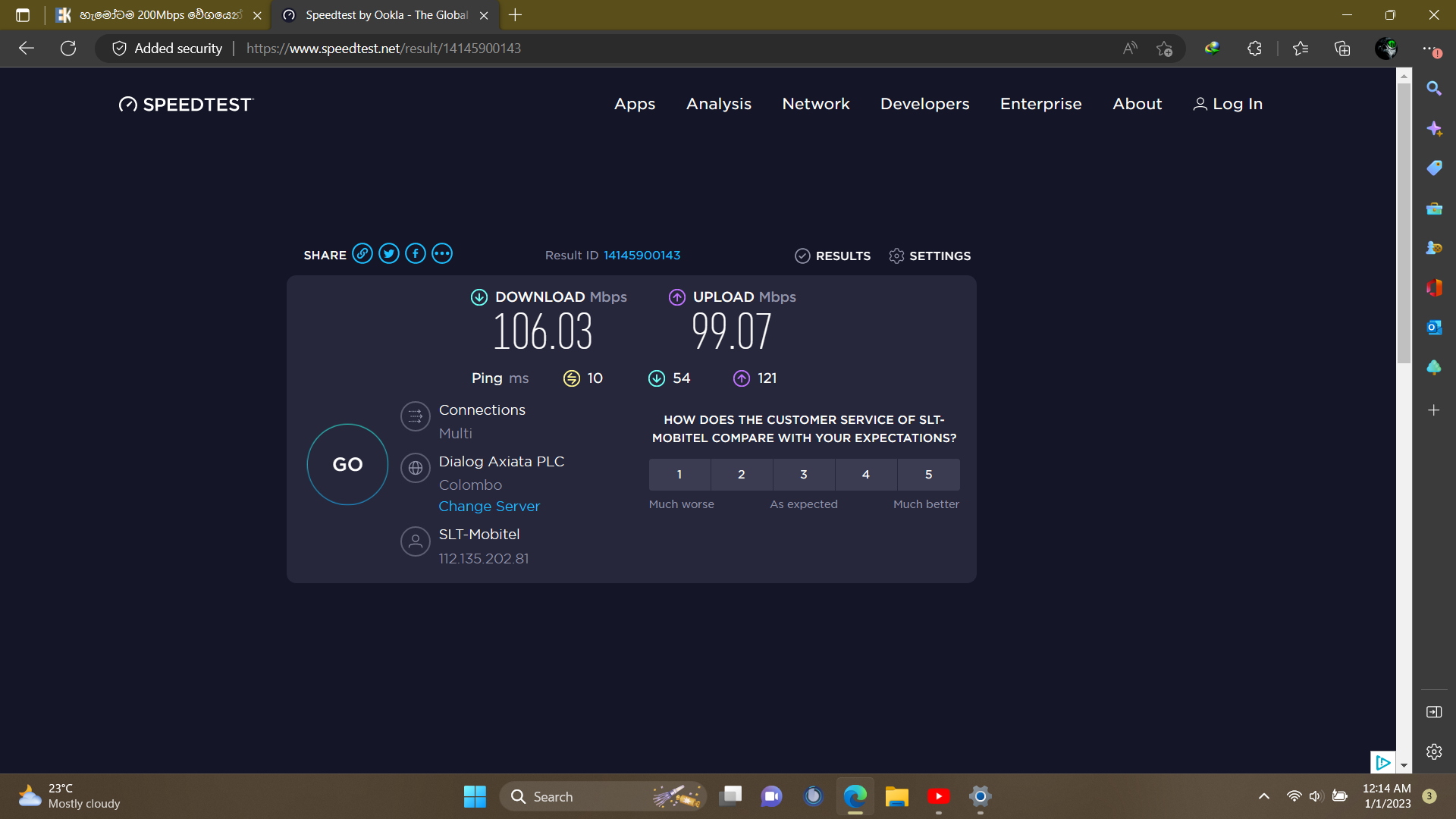Click the page vertical scrollbar
1456x819 pixels.
[1404, 223]
